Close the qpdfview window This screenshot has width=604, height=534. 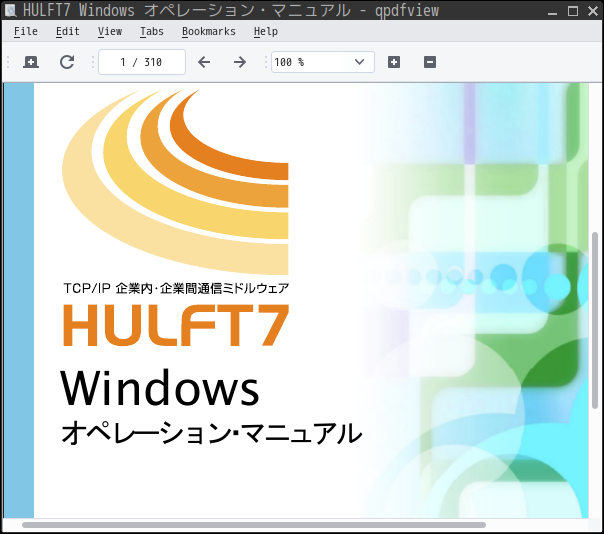(593, 11)
